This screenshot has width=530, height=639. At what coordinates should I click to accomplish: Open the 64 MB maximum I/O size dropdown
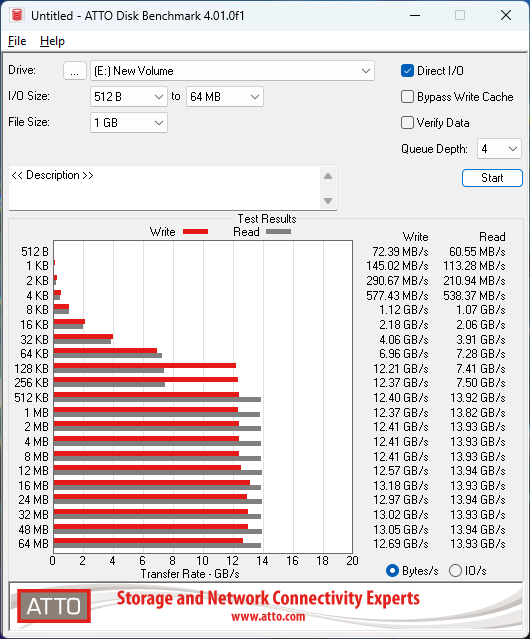tap(225, 97)
